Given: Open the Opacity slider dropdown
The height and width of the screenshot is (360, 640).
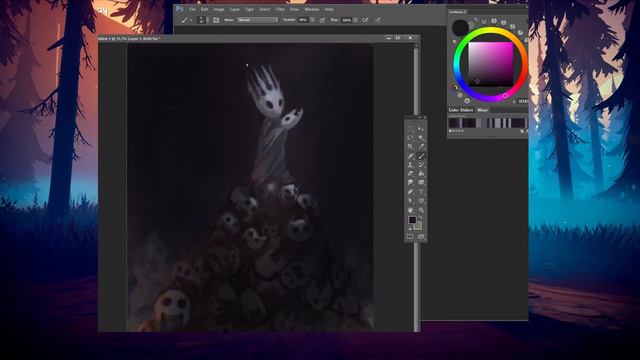Looking at the screenshot, I should [313, 20].
